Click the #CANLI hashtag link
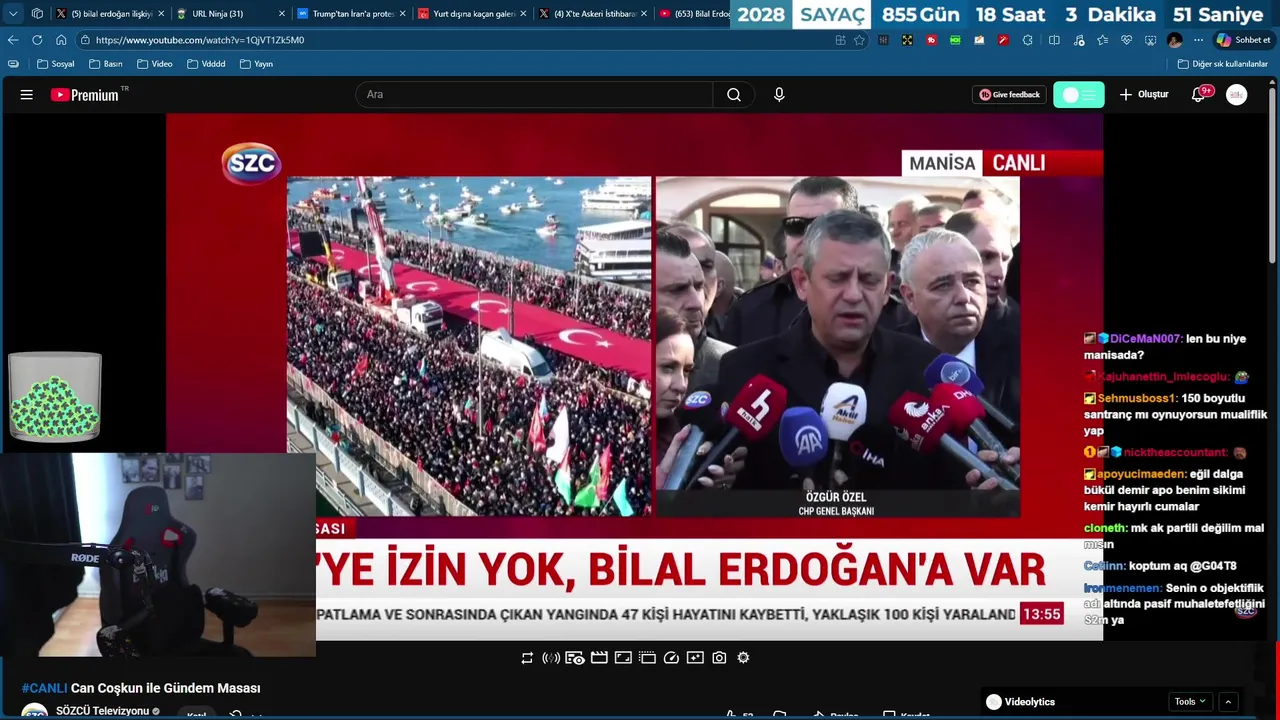This screenshot has height=720, width=1280. 44,688
